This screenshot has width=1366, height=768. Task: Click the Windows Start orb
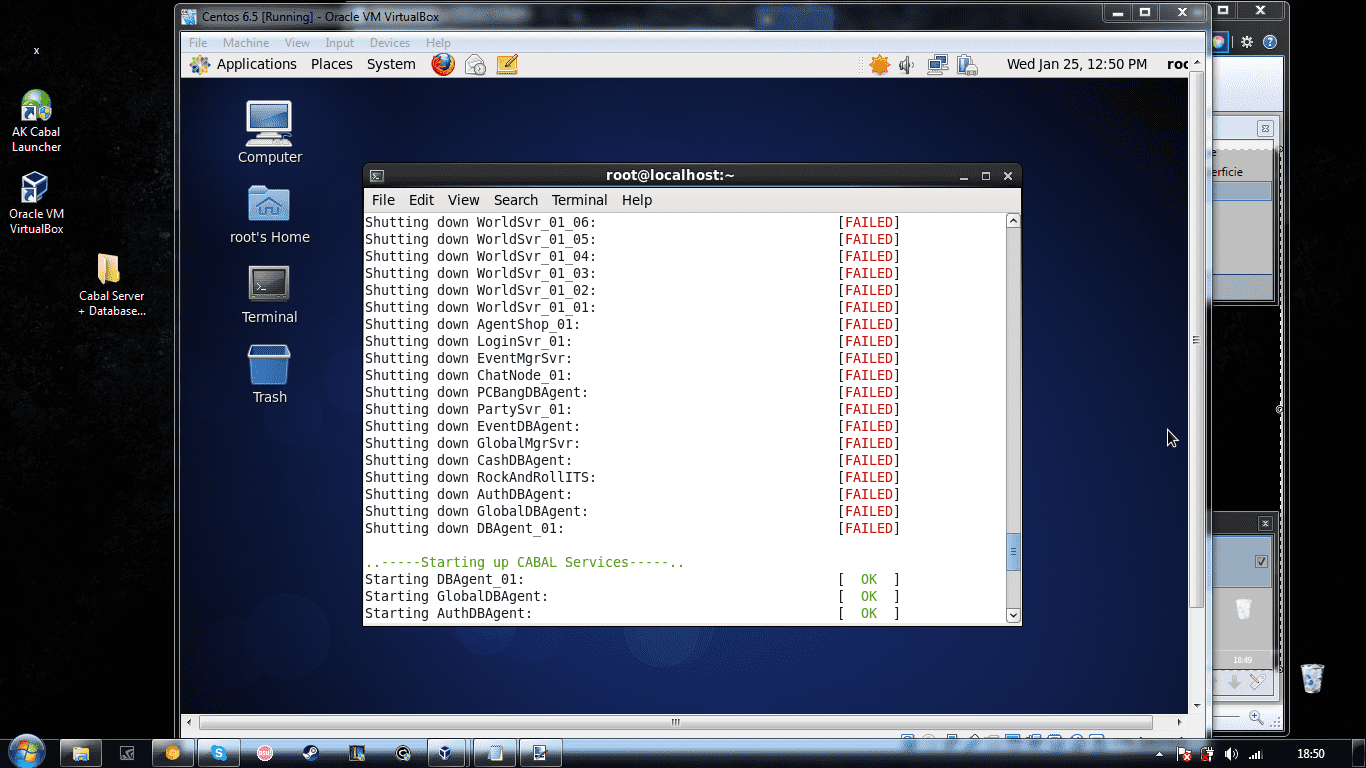[25, 752]
